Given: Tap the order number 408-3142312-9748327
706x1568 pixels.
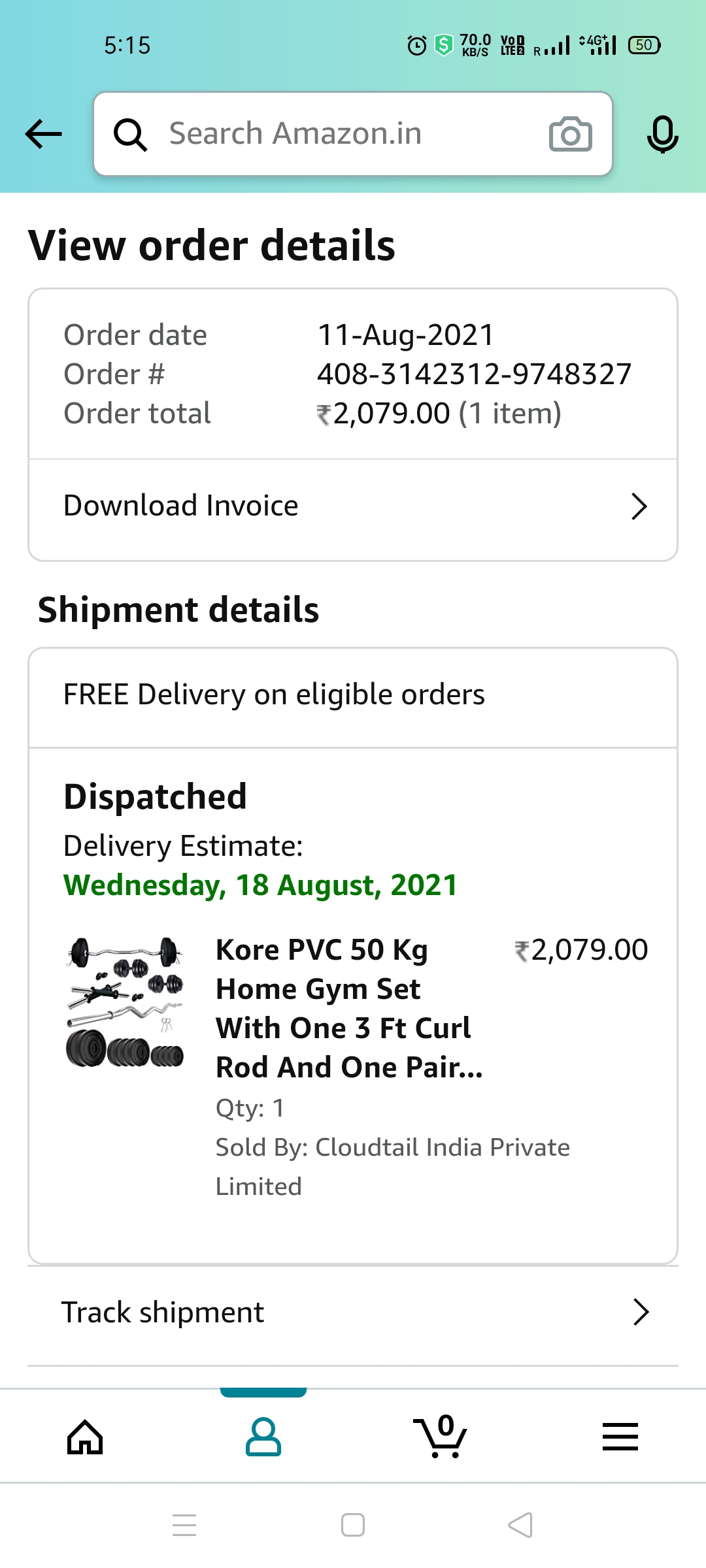Looking at the screenshot, I should coord(474,374).
